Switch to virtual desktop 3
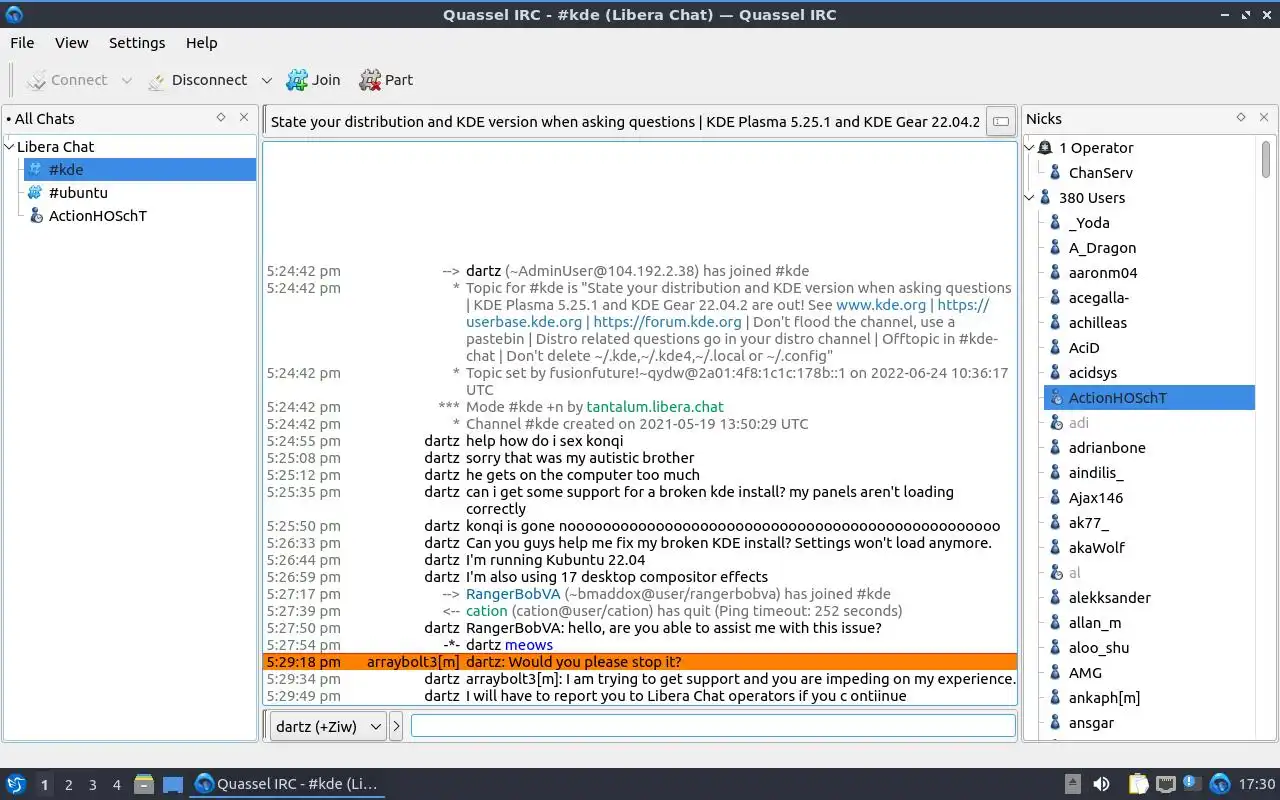Screen dimensions: 1280x800 point(92,785)
